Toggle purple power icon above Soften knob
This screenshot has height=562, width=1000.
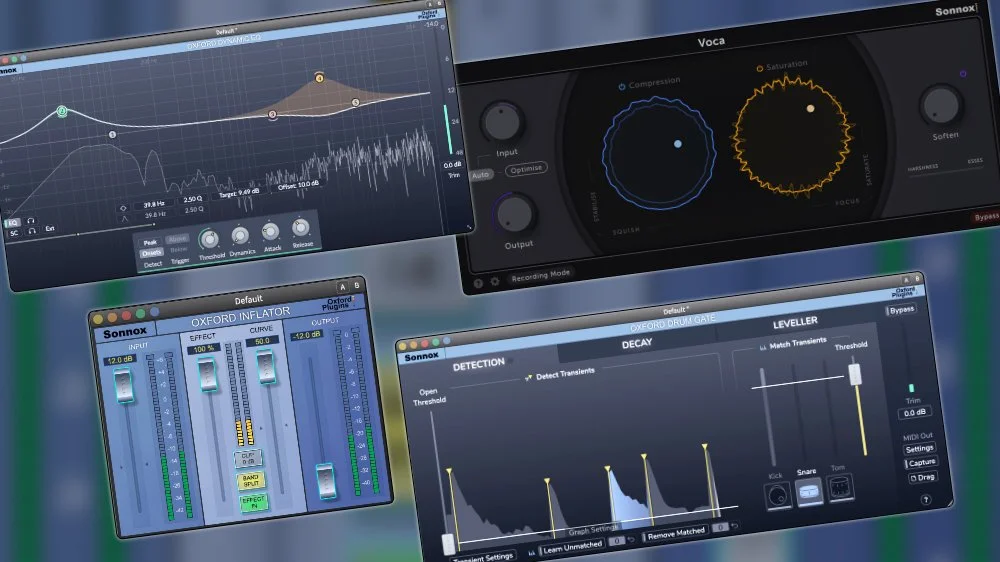pyautogui.click(x=963, y=74)
